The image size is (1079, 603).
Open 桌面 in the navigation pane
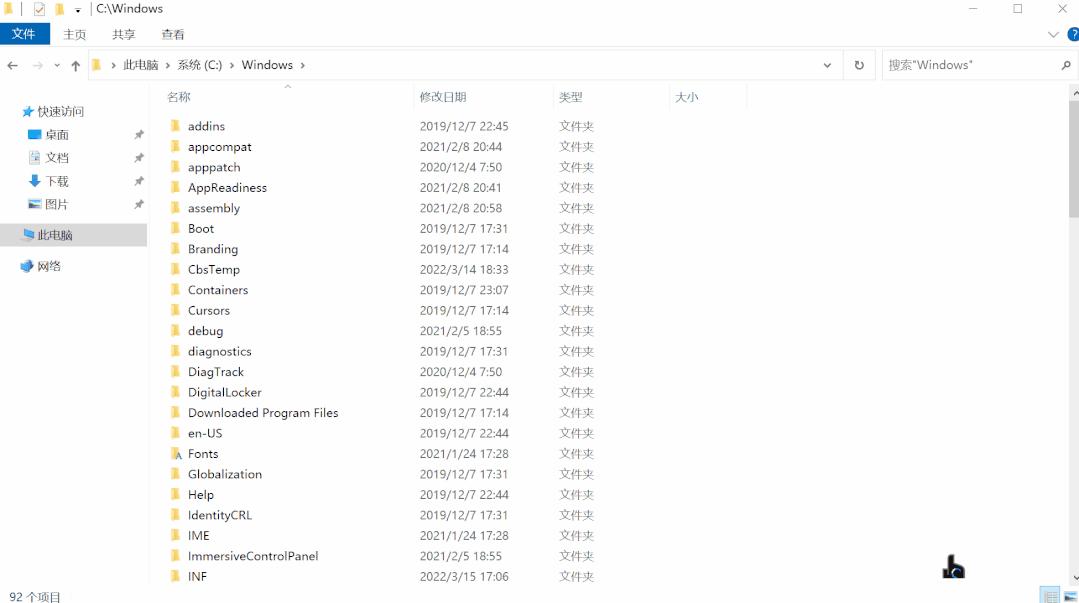coord(56,135)
